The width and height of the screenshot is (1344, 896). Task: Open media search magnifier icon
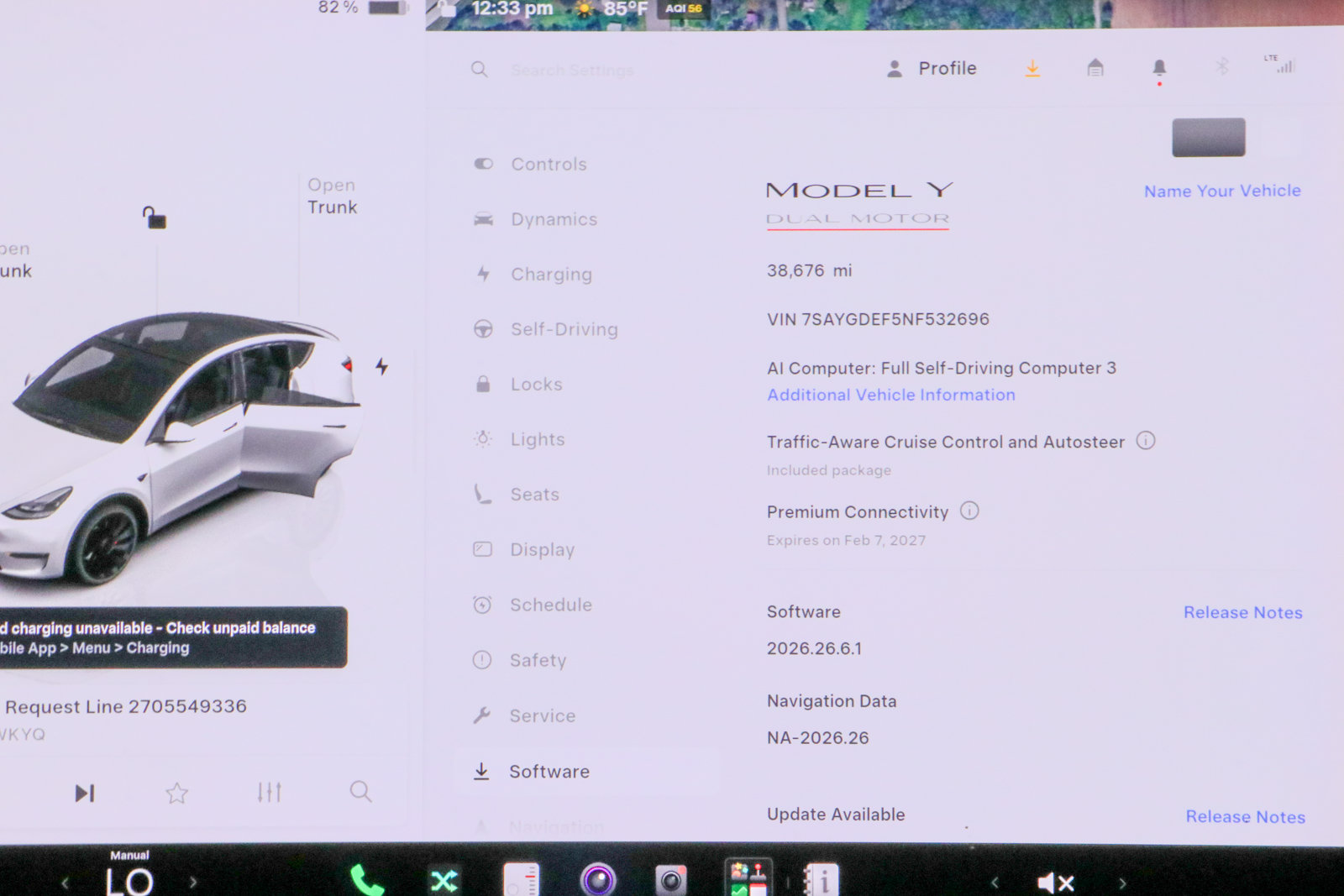(x=361, y=791)
